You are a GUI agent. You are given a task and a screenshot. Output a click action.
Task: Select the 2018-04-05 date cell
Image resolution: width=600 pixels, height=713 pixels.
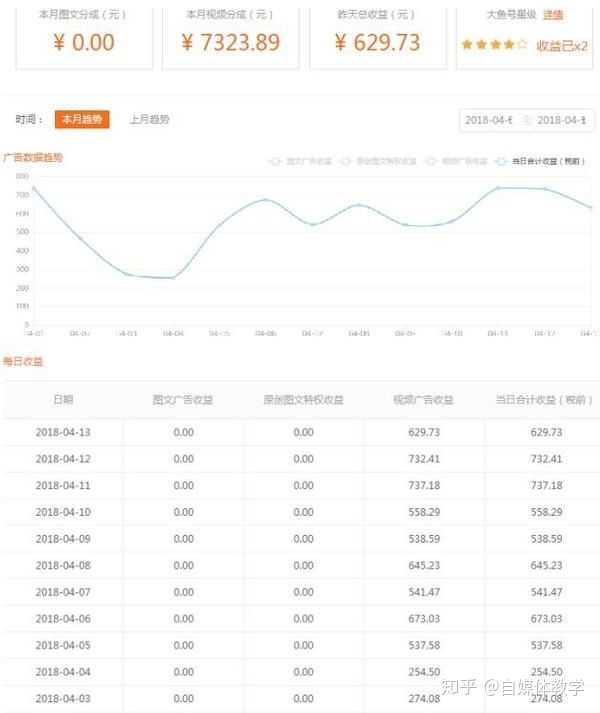(63, 645)
